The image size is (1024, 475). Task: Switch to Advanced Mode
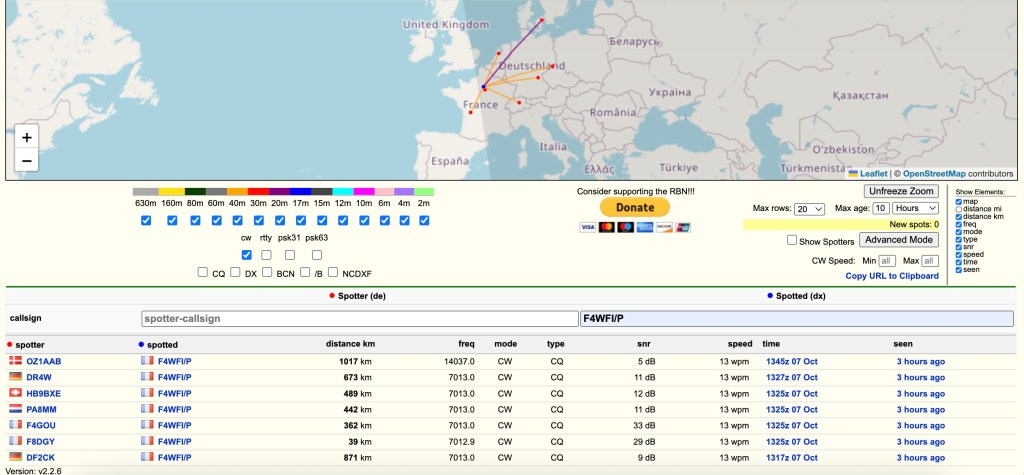[x=899, y=240]
